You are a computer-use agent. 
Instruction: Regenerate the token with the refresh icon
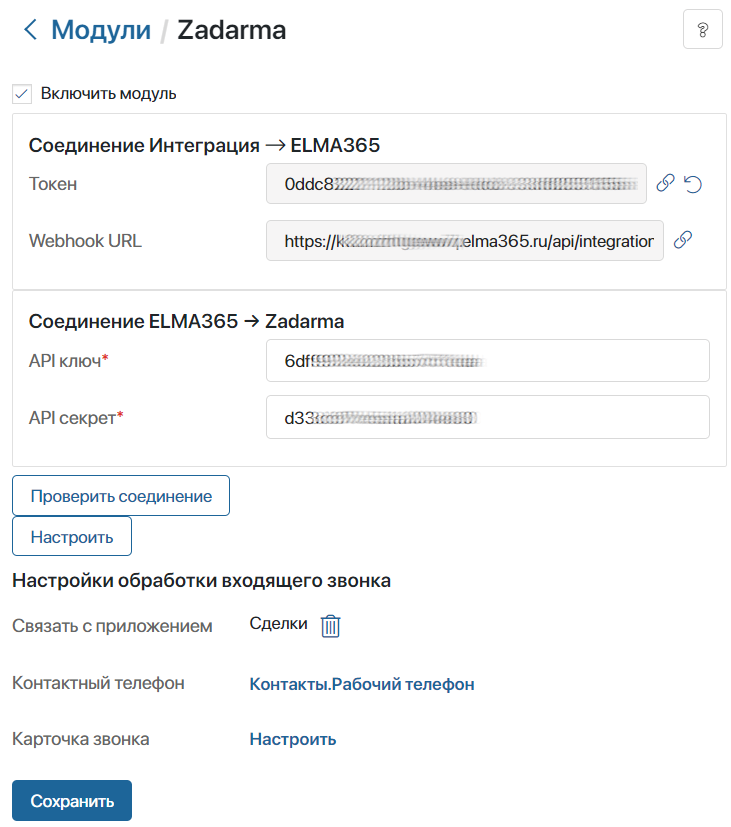[692, 184]
